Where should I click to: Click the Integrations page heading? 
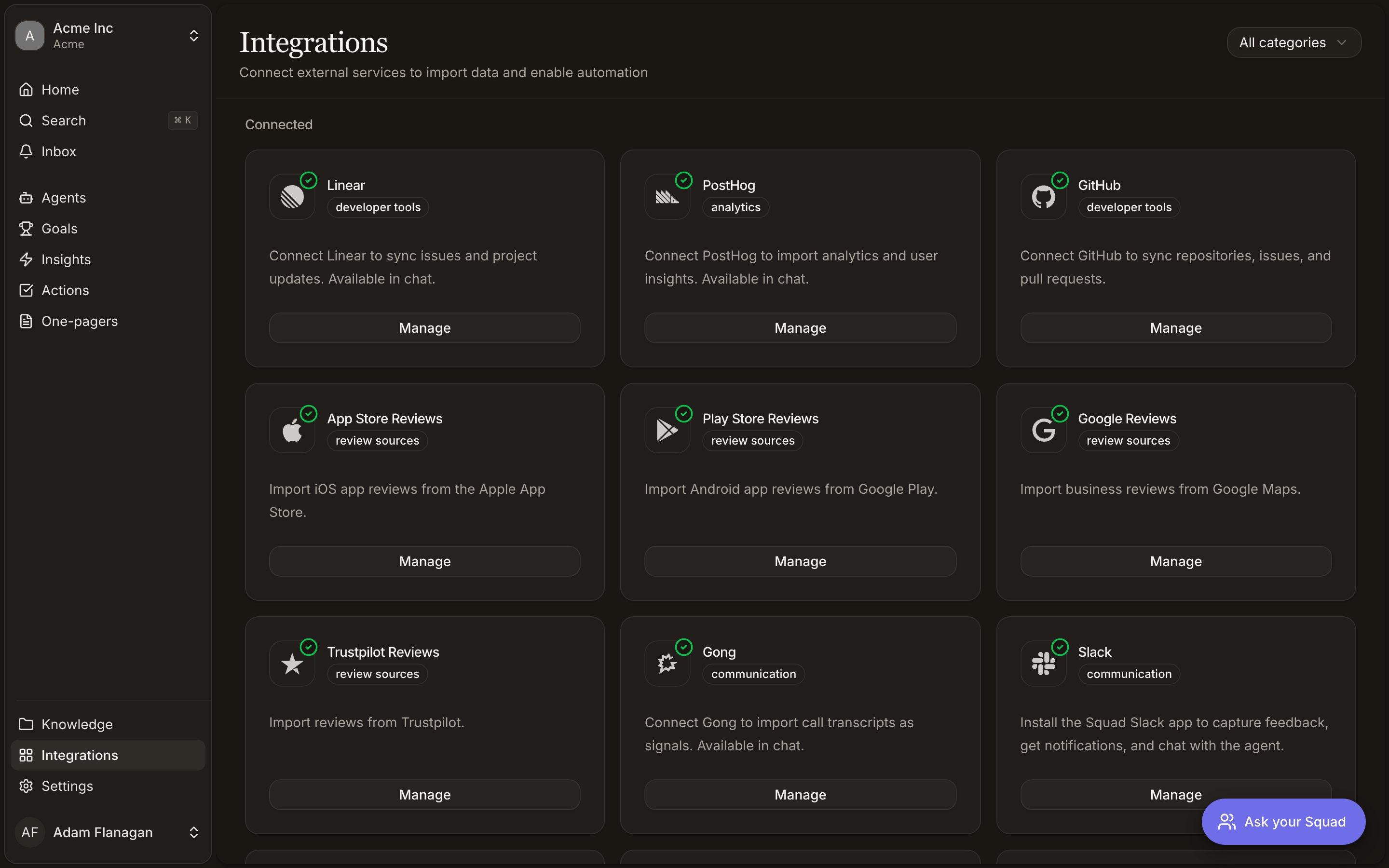pyautogui.click(x=313, y=42)
